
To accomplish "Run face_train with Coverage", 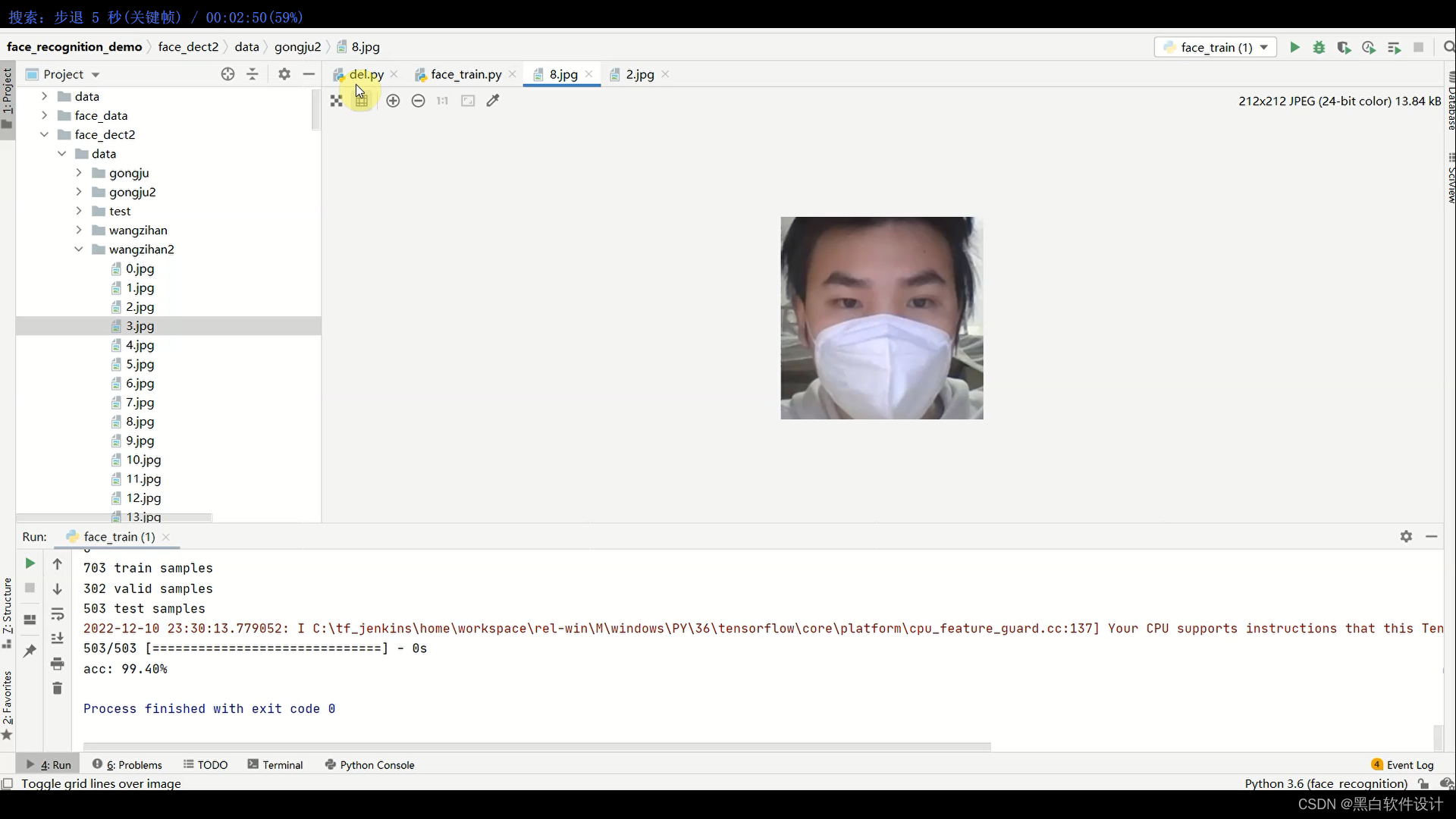I will click(x=1345, y=47).
